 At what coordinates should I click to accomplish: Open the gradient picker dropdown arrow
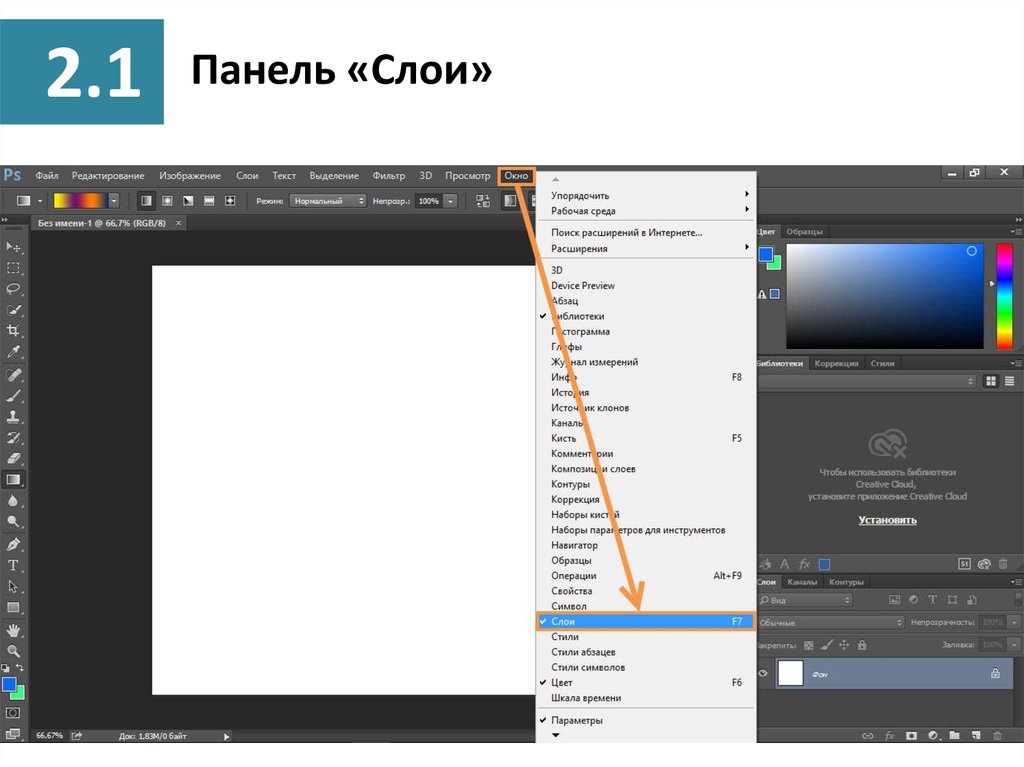pos(113,201)
